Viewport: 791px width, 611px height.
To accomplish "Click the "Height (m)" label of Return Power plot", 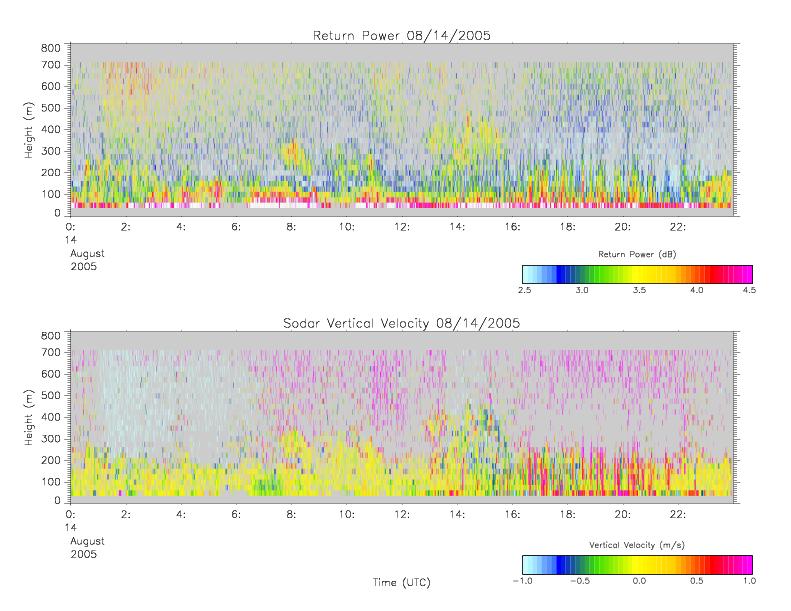I will click(x=29, y=130).
